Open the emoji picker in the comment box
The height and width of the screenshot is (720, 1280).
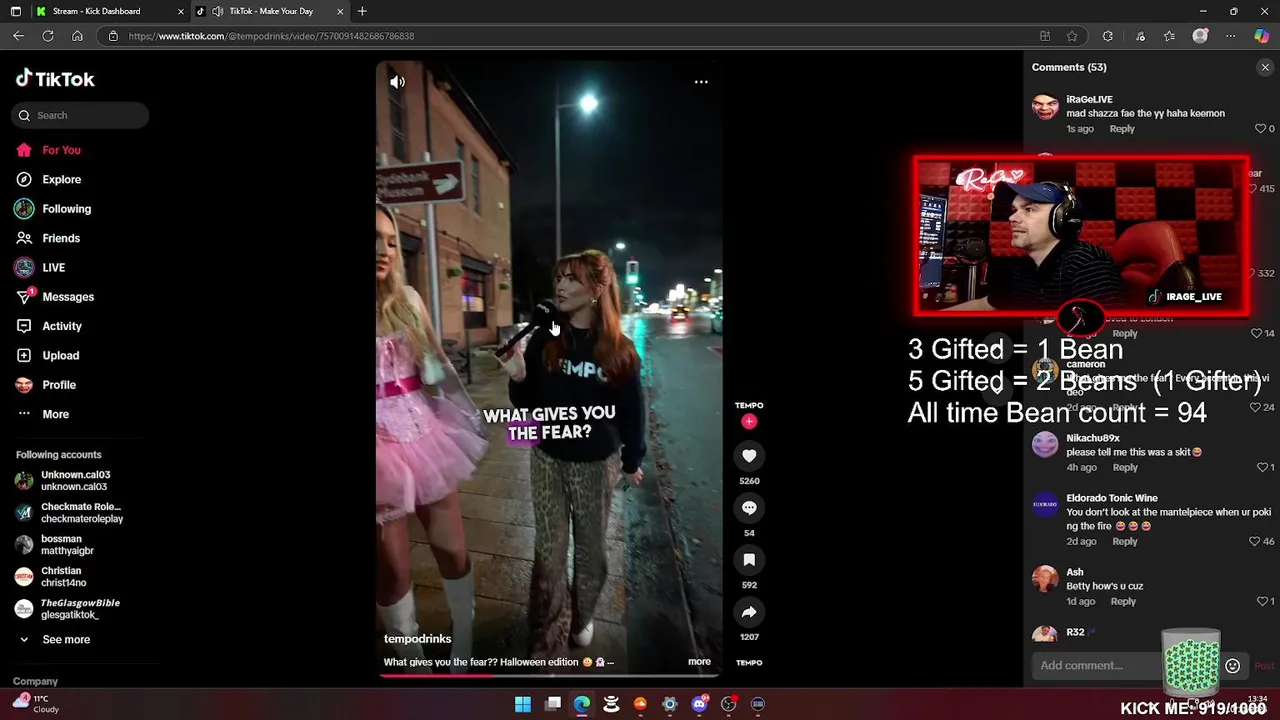point(1232,666)
